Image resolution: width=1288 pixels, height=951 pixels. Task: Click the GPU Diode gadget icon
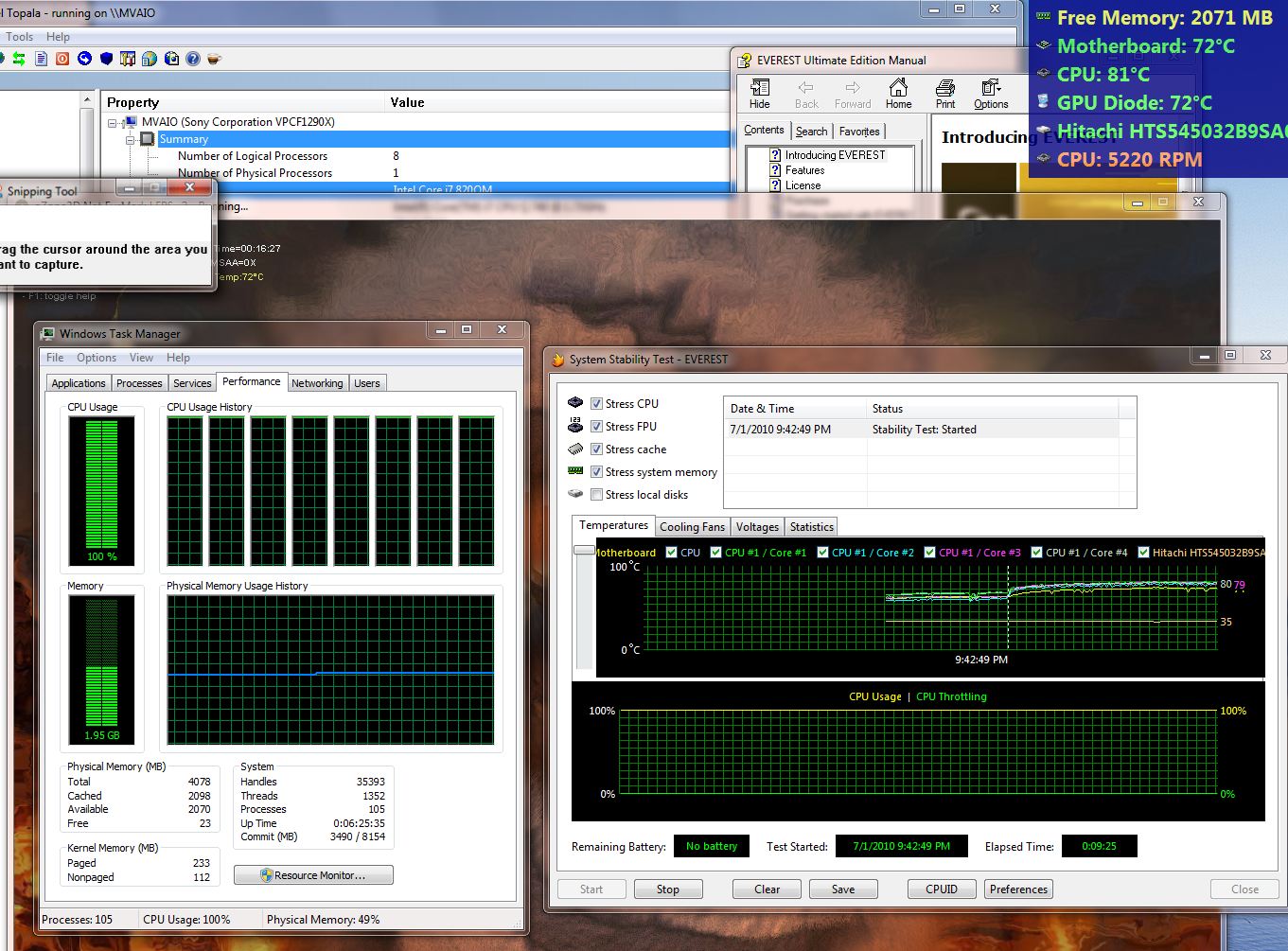pyautogui.click(x=1044, y=101)
